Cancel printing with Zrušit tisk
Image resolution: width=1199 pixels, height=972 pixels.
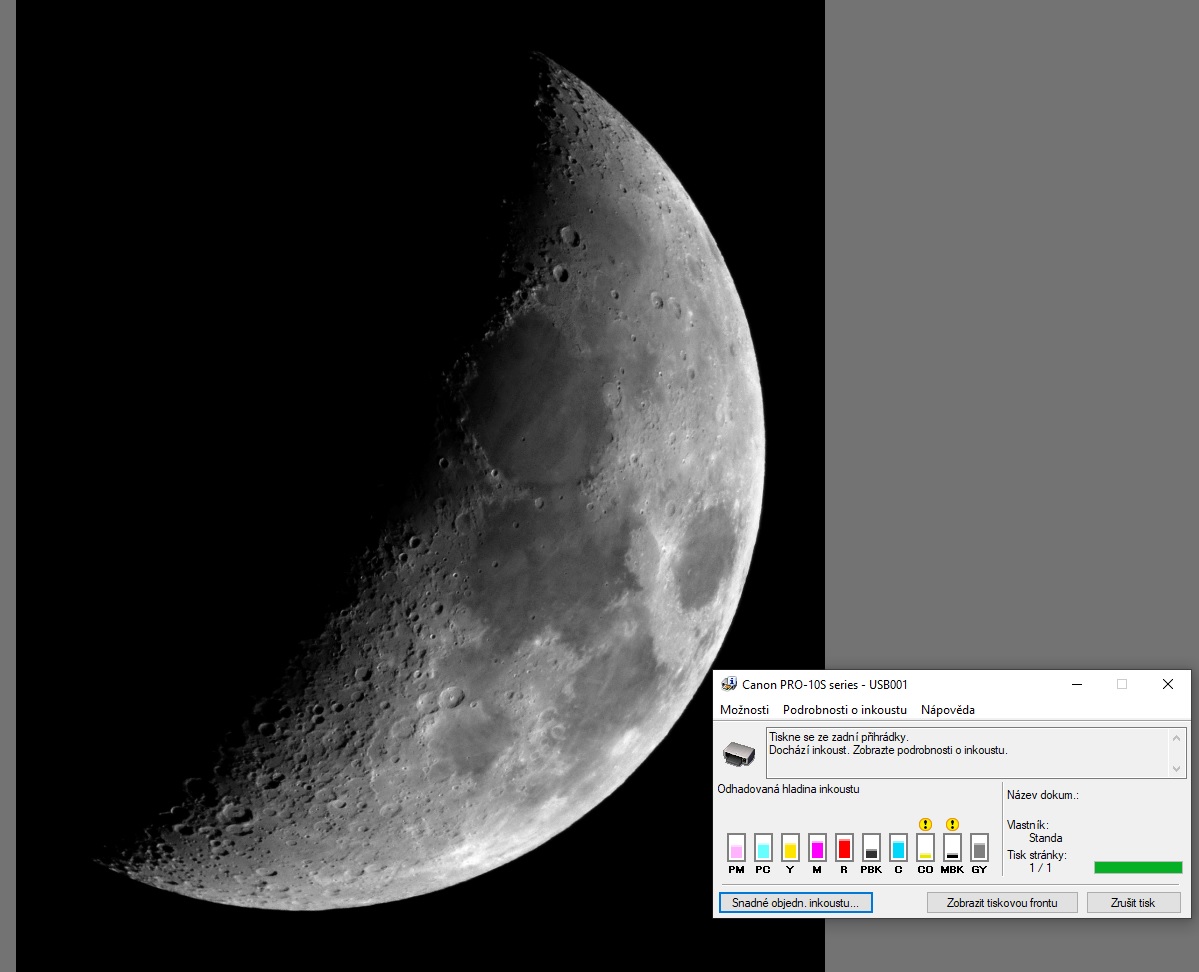(1133, 903)
